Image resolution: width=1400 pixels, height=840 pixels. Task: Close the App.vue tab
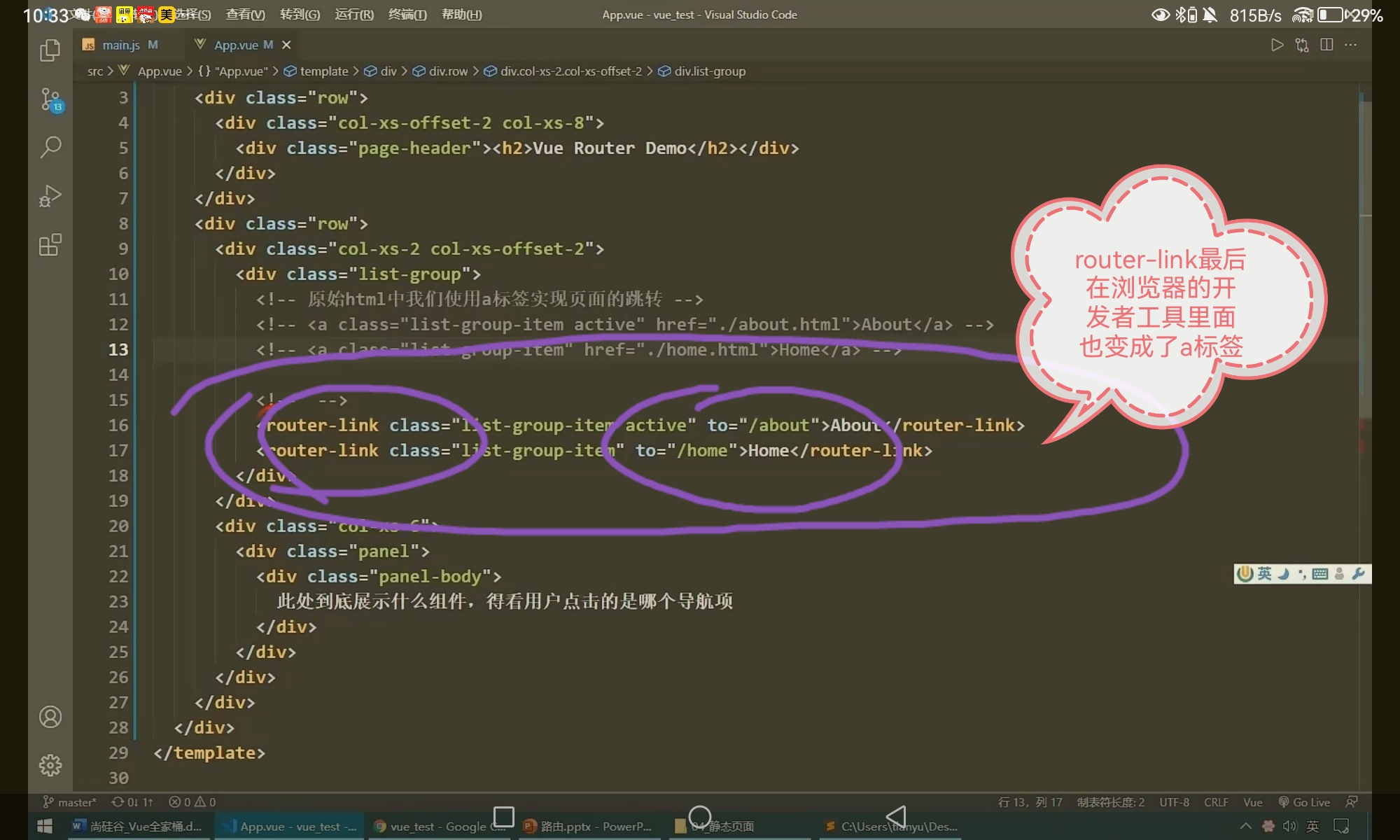click(286, 45)
